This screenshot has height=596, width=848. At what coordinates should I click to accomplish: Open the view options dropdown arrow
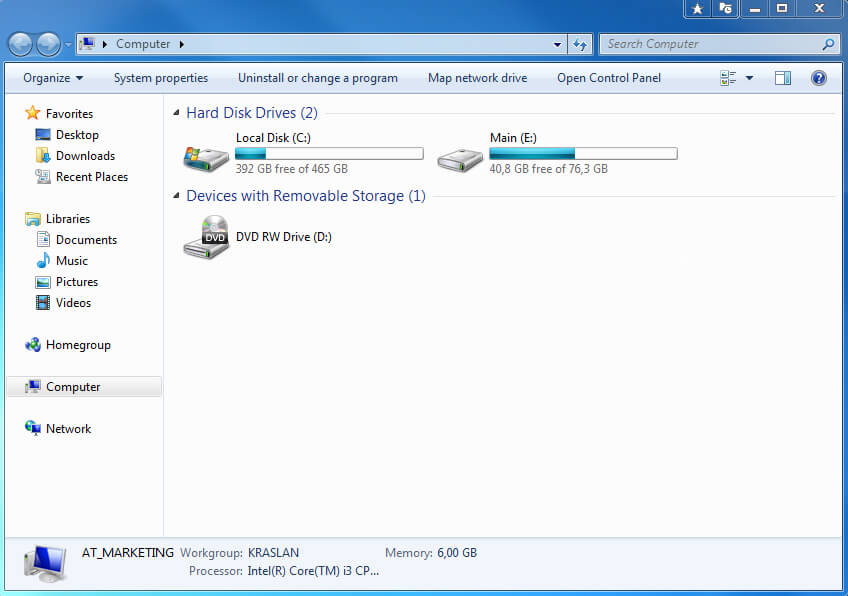pos(750,78)
